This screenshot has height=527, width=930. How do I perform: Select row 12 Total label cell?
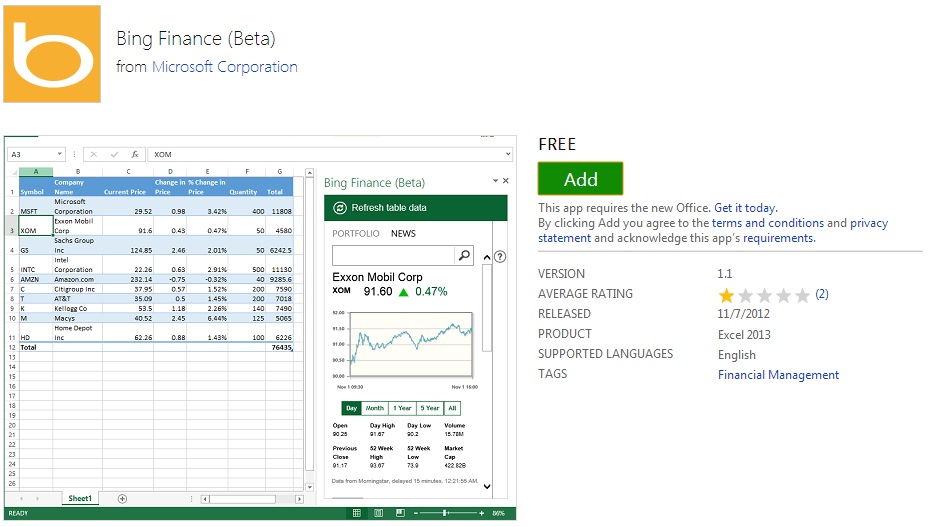(36, 347)
